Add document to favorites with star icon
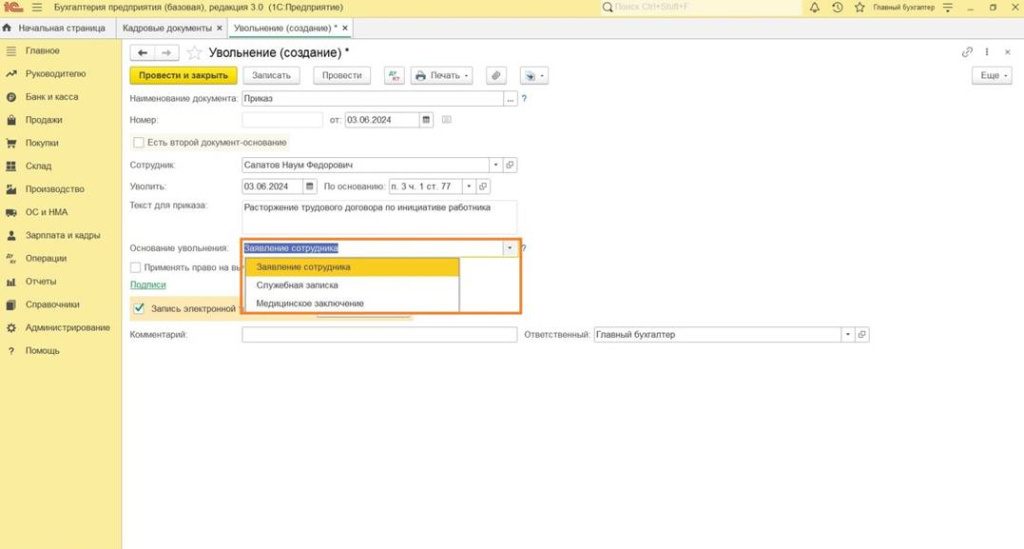 pos(194,52)
